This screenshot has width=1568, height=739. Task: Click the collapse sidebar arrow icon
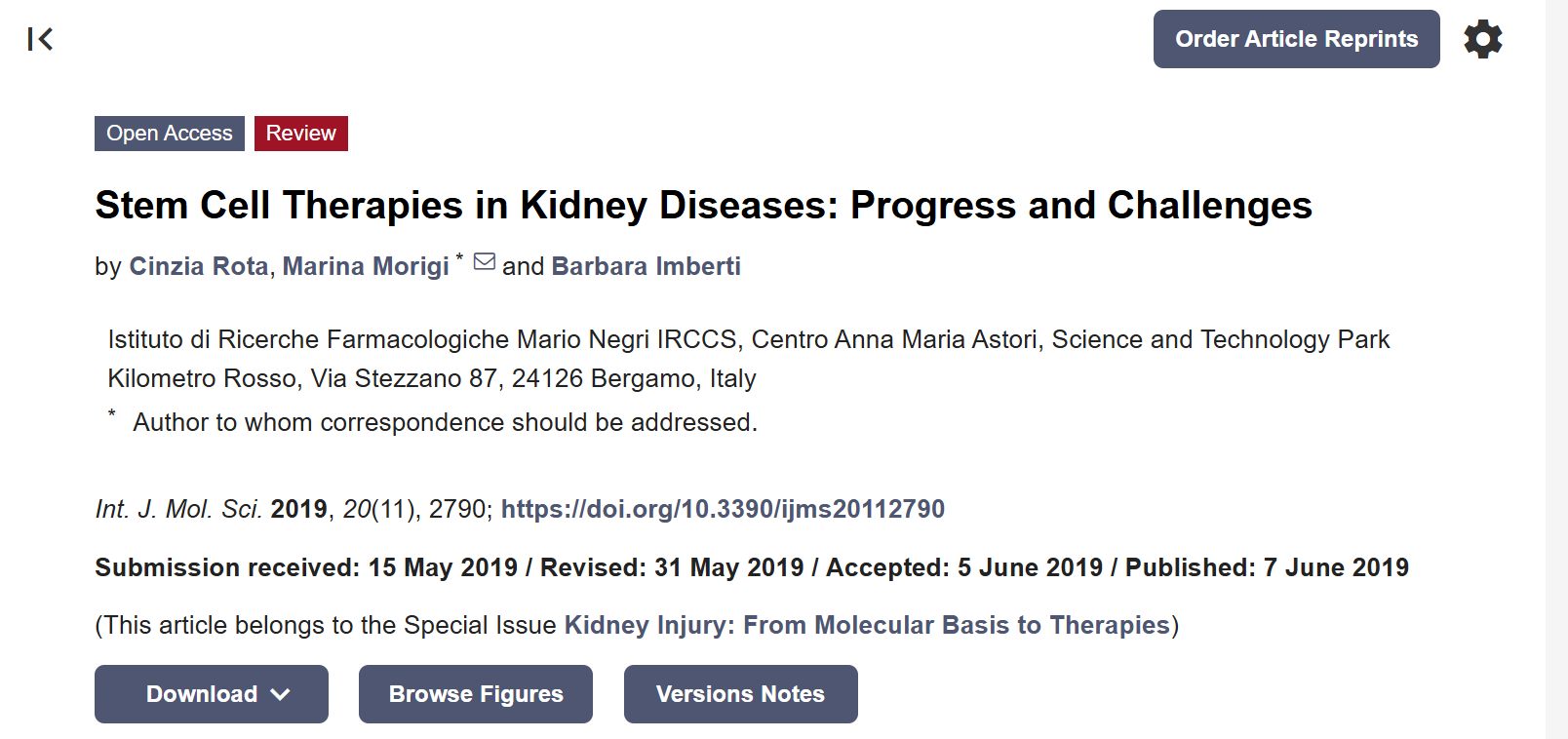pos(40,39)
